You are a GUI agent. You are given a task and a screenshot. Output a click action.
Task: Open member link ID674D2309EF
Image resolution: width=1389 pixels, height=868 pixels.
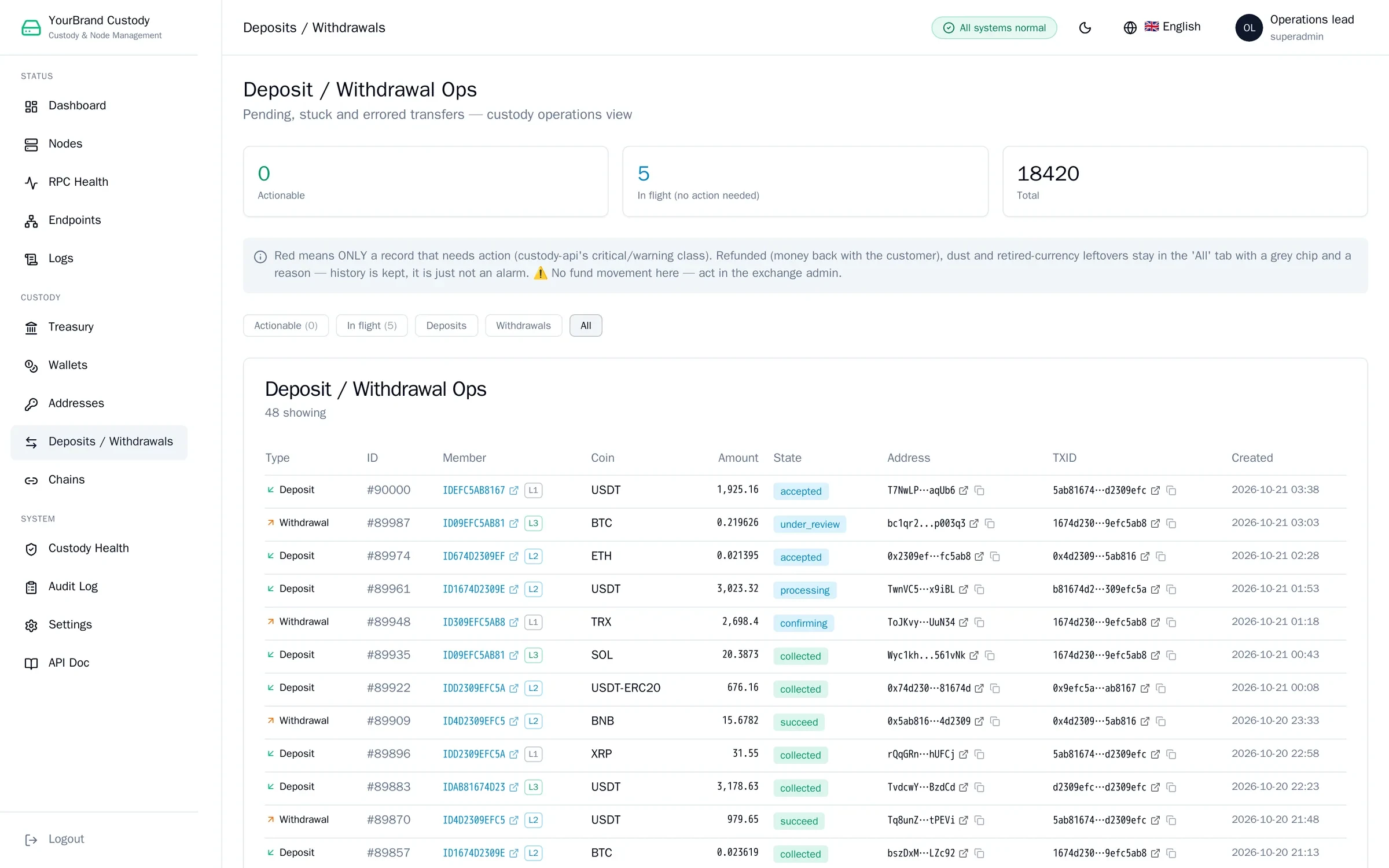[x=480, y=556]
